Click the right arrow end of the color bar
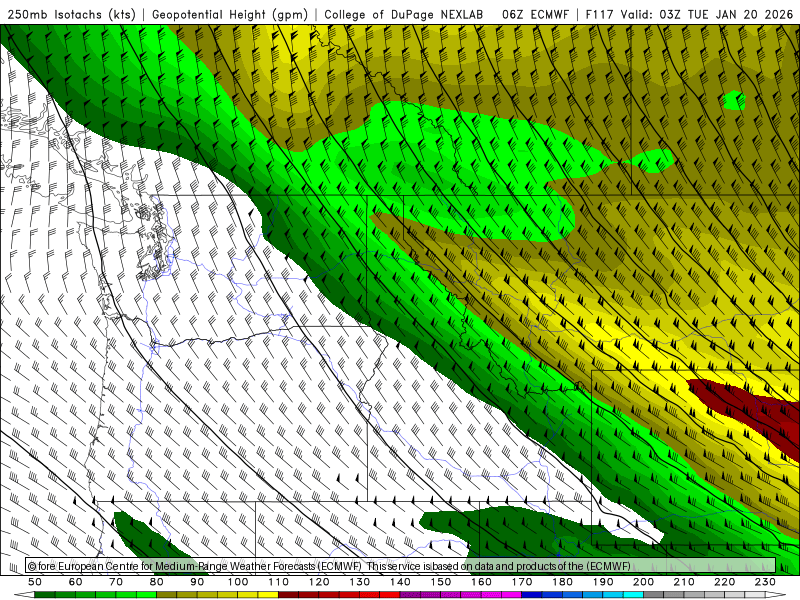 click(x=776, y=595)
